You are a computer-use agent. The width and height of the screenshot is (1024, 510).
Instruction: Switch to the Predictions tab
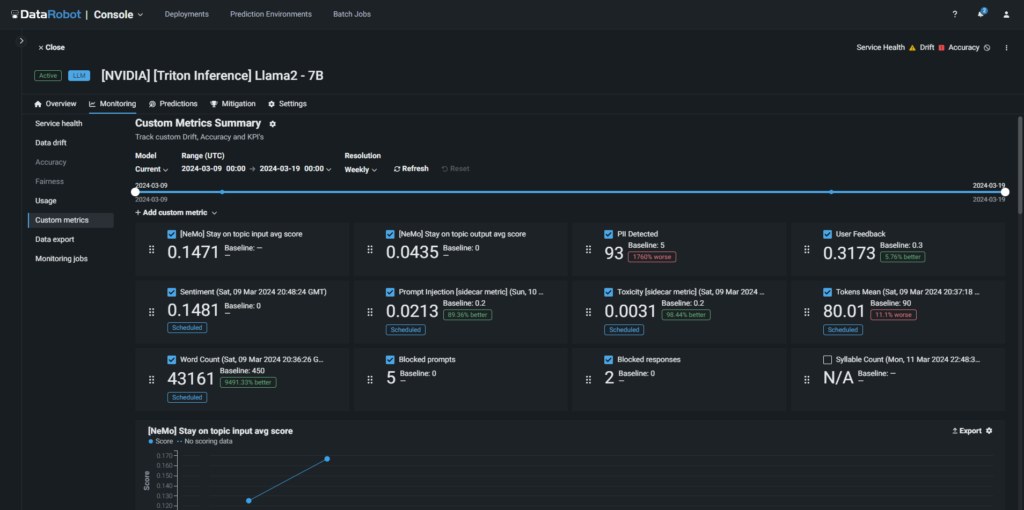click(173, 104)
